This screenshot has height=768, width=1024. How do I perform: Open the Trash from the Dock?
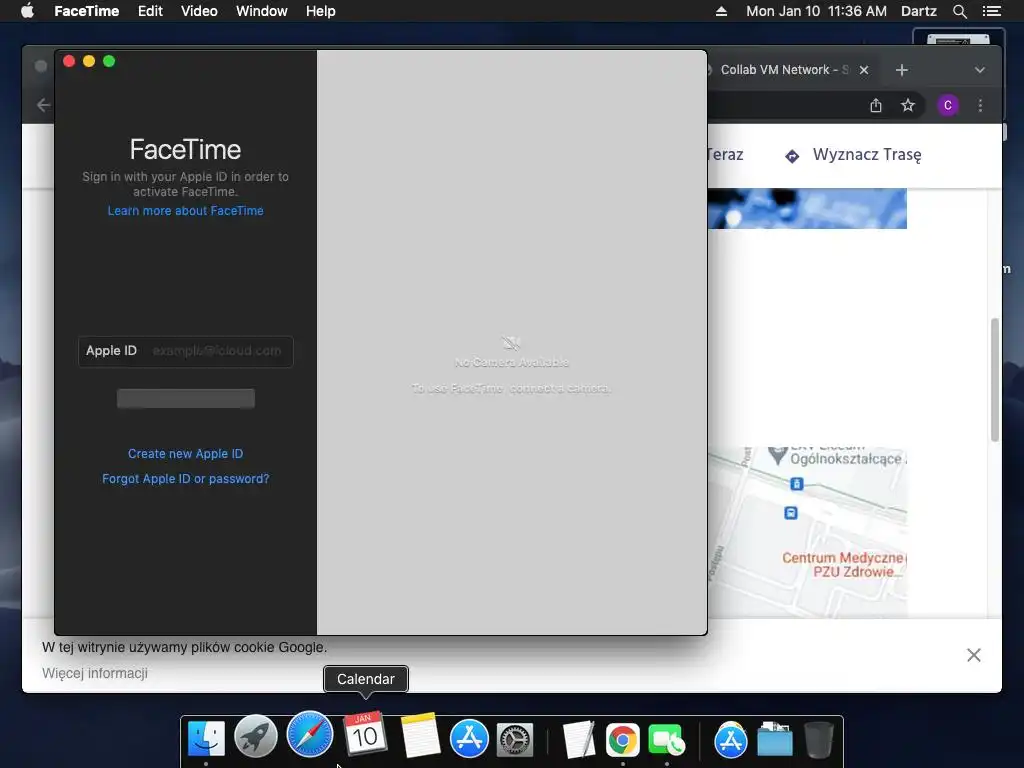point(818,739)
